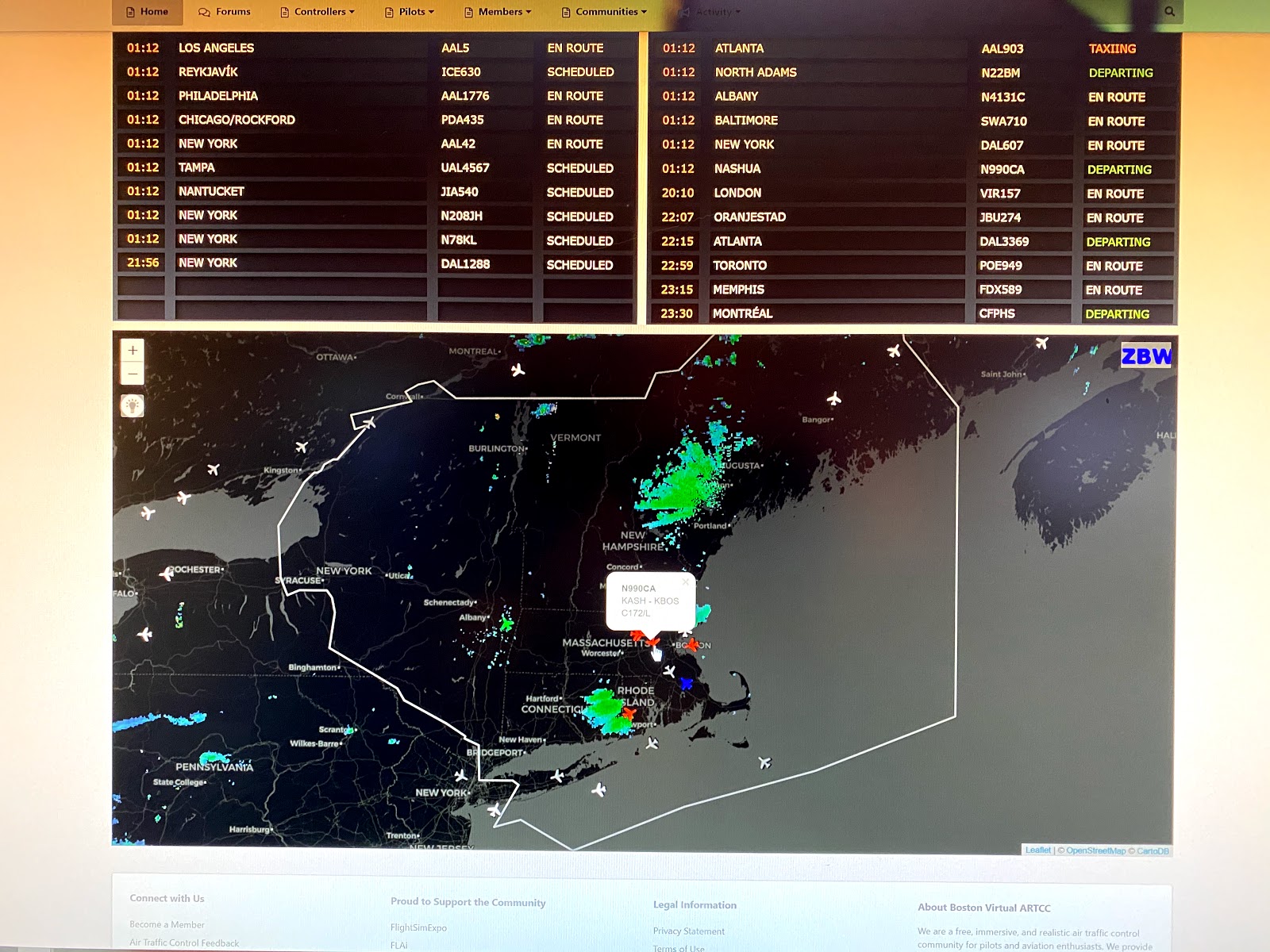Toggle the map lightbulb theme button
Screen dimensions: 1270x952
[x=133, y=406]
